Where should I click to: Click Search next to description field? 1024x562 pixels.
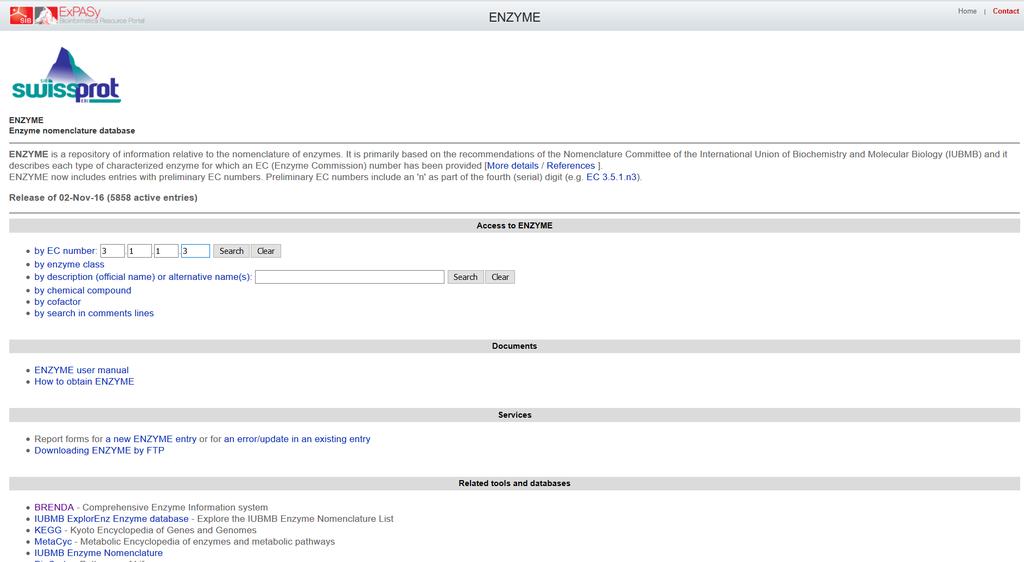click(x=466, y=277)
